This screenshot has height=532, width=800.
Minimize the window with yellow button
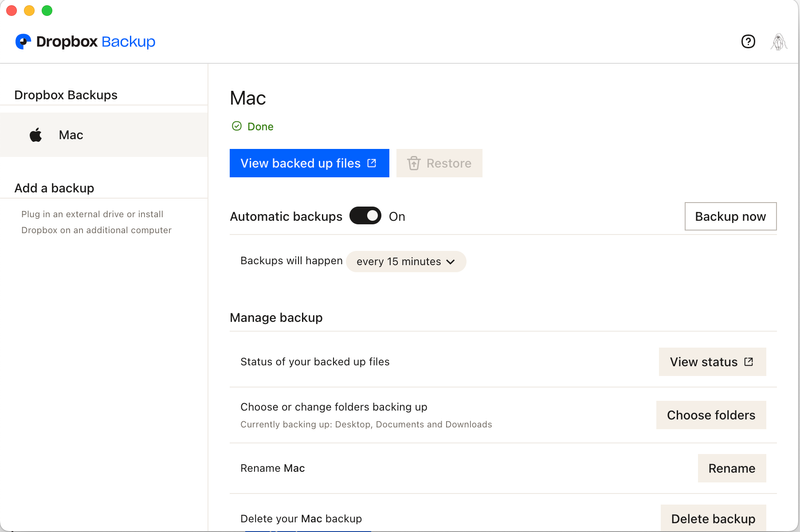click(29, 10)
